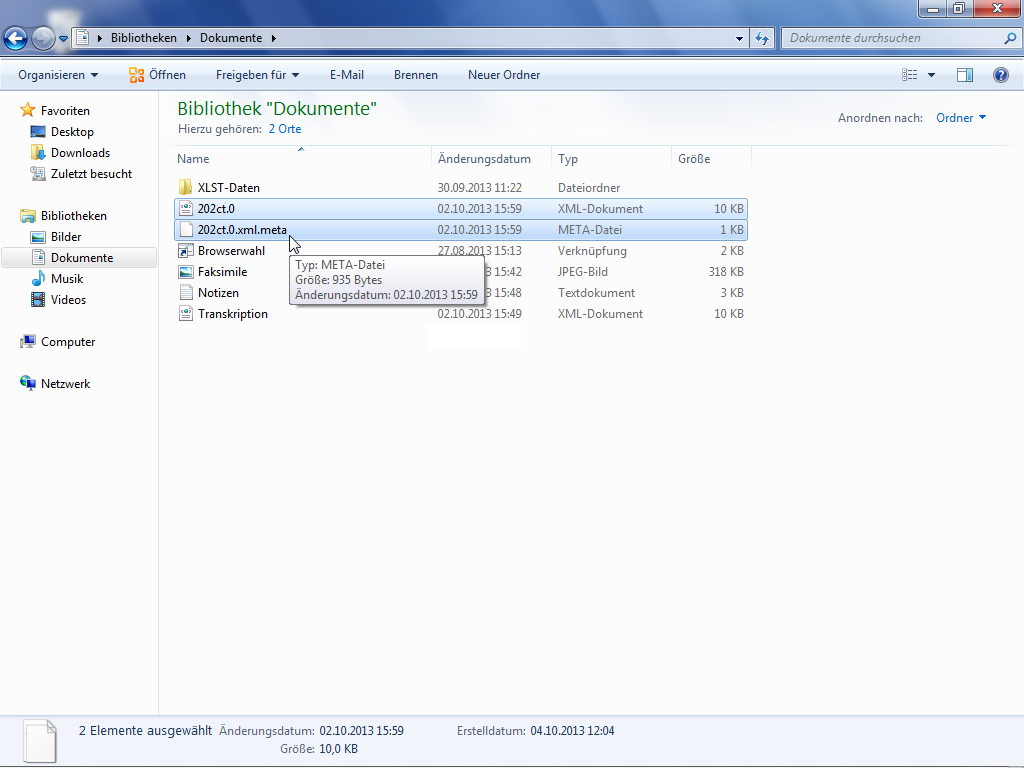Click E-Mail in the toolbar
Screen dimensions: 1024x768
(x=346, y=75)
